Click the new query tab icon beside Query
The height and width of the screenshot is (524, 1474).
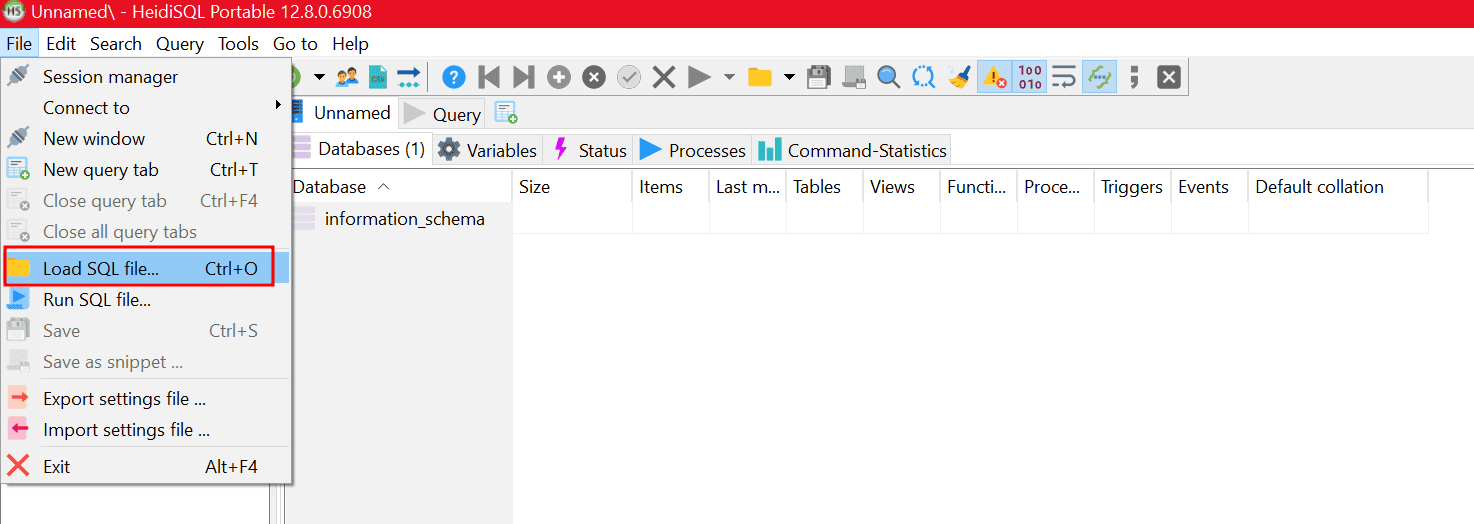tap(506, 113)
